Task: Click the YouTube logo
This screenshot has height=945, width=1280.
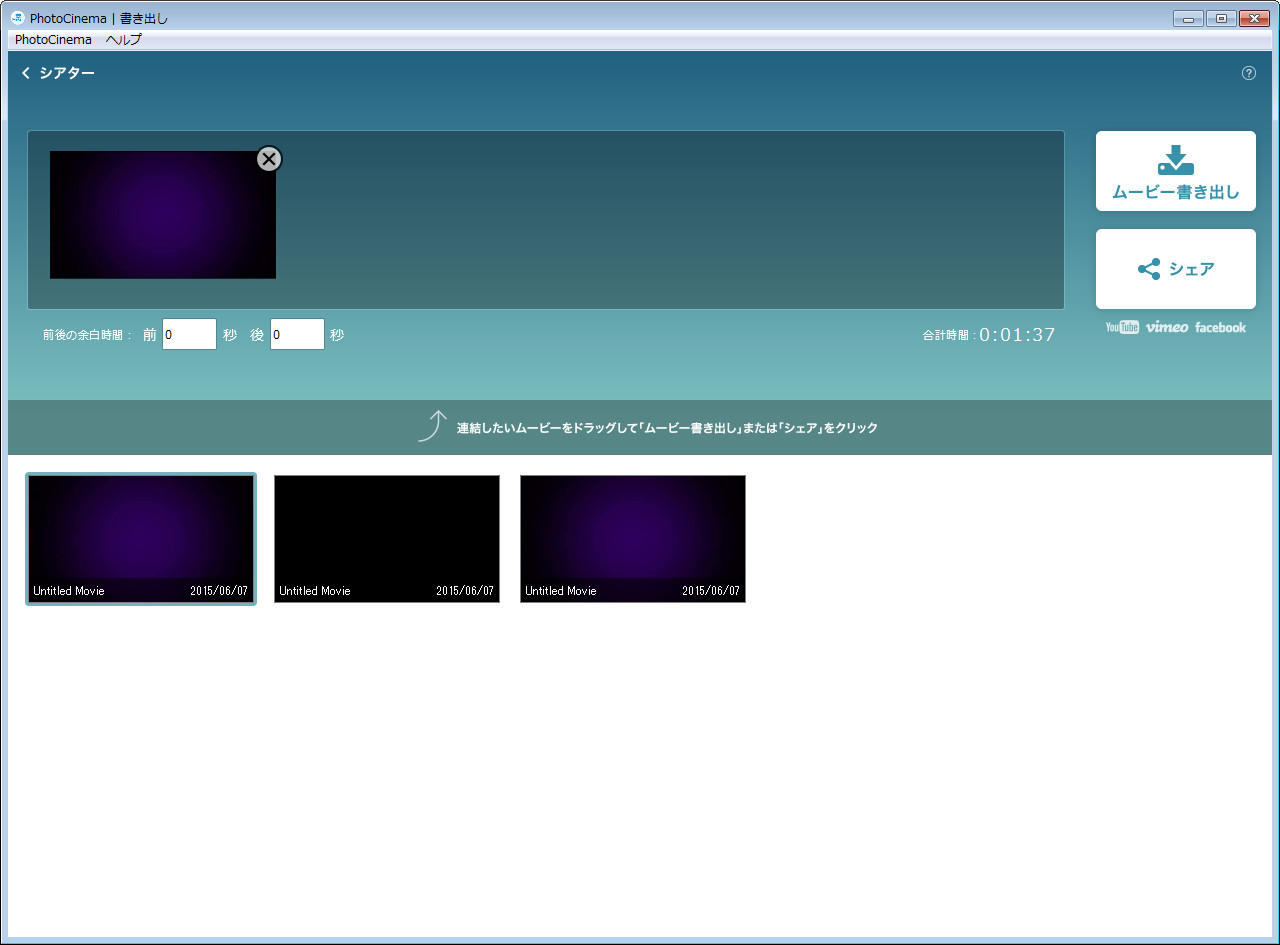Action: [1122, 327]
